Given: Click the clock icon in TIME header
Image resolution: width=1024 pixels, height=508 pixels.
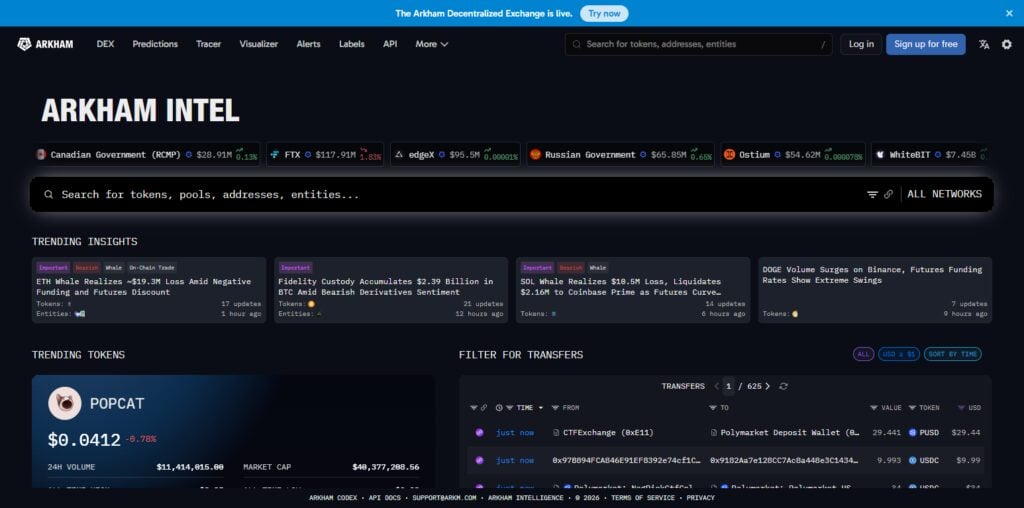Looking at the screenshot, I should [500, 408].
